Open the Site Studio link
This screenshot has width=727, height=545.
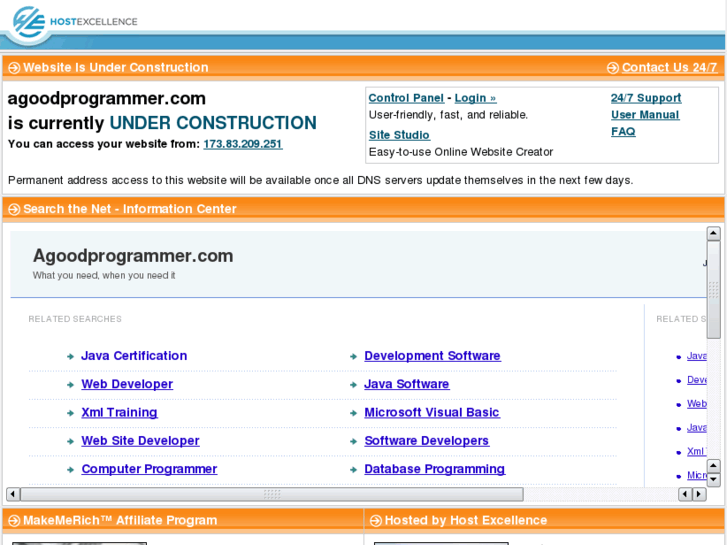click(399, 135)
